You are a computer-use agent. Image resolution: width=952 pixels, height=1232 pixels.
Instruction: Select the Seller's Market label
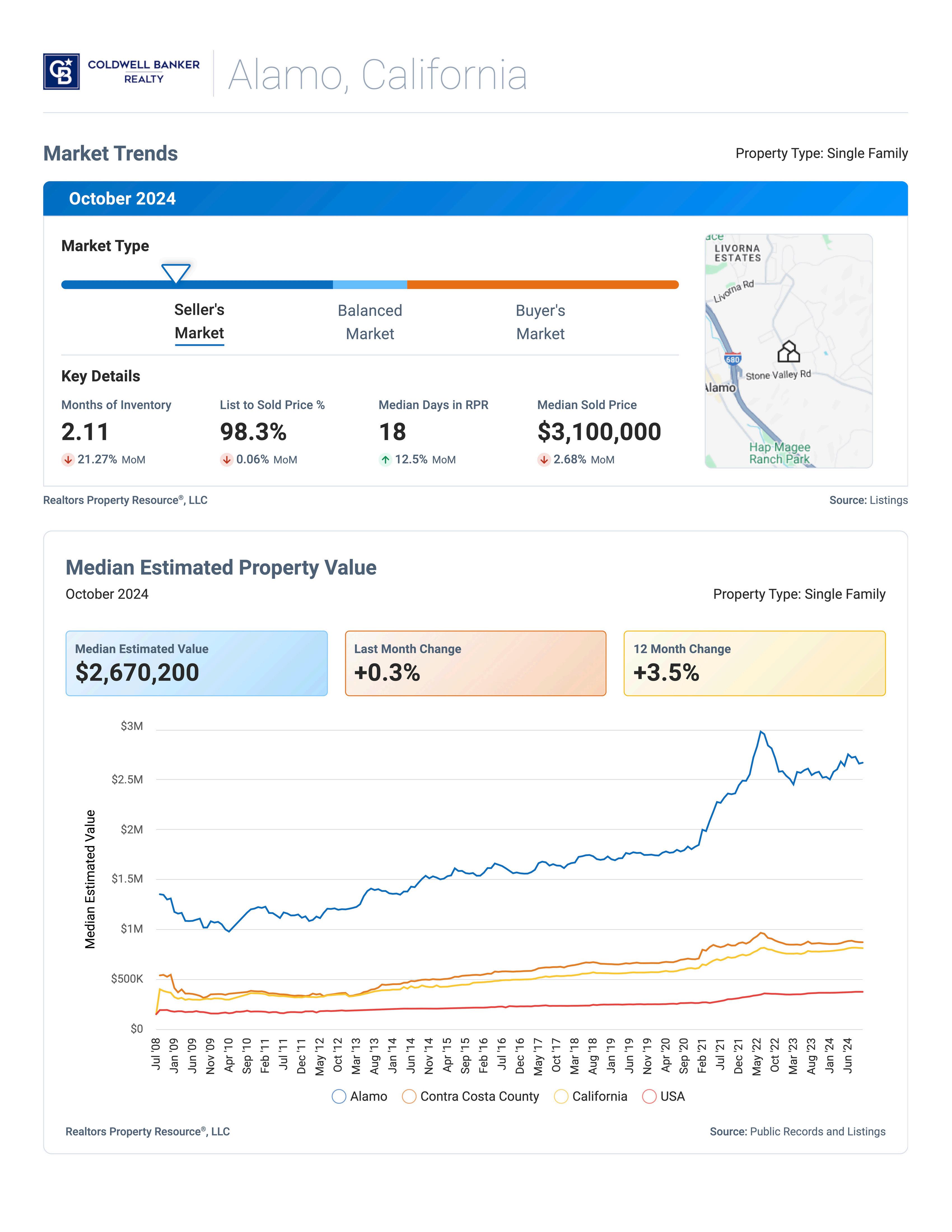tap(199, 321)
